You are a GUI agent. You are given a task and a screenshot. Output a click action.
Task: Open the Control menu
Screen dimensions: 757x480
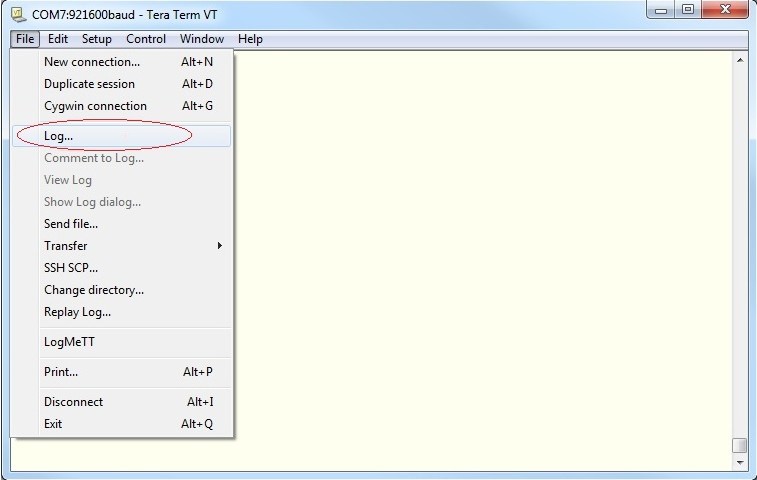(x=146, y=39)
